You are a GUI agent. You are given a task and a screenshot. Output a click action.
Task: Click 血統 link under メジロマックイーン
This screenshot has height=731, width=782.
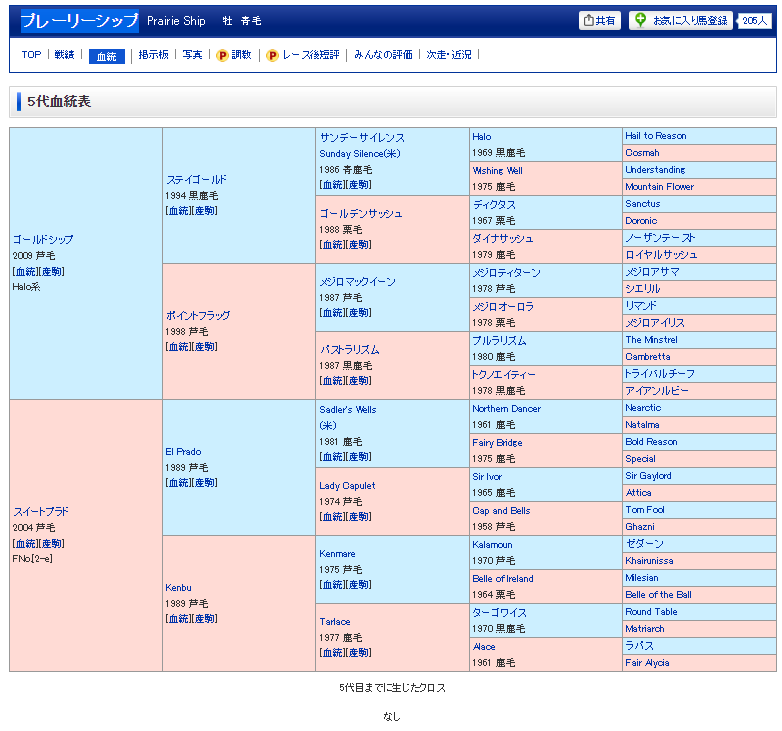coord(331,313)
